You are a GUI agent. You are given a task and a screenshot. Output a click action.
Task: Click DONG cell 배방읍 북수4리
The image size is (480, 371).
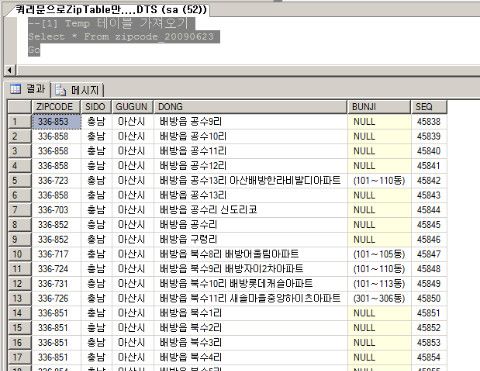(x=250, y=357)
